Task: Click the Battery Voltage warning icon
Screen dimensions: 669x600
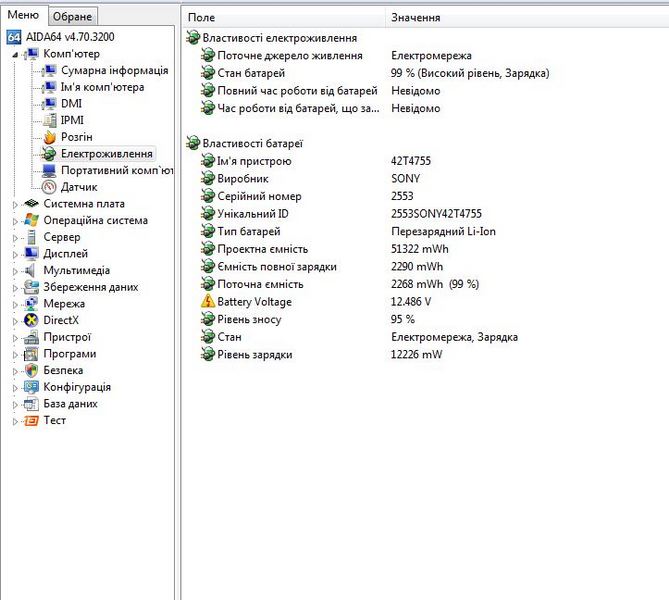Action: 208,302
